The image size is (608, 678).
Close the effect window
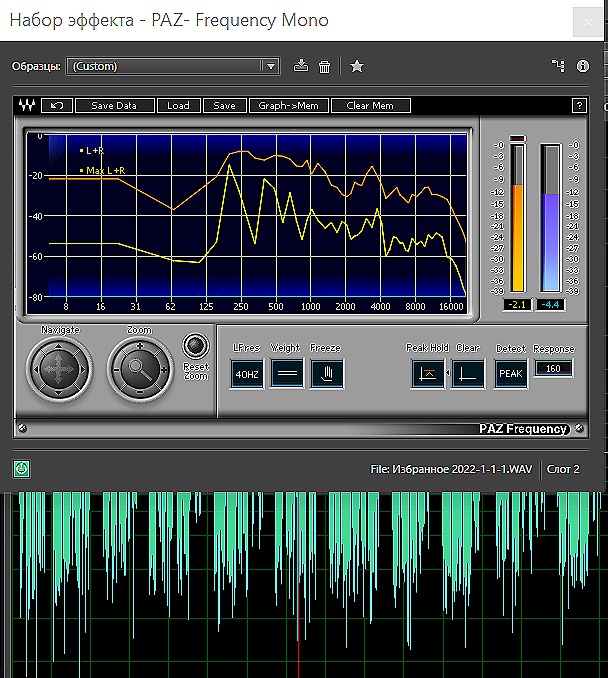[x=588, y=22]
